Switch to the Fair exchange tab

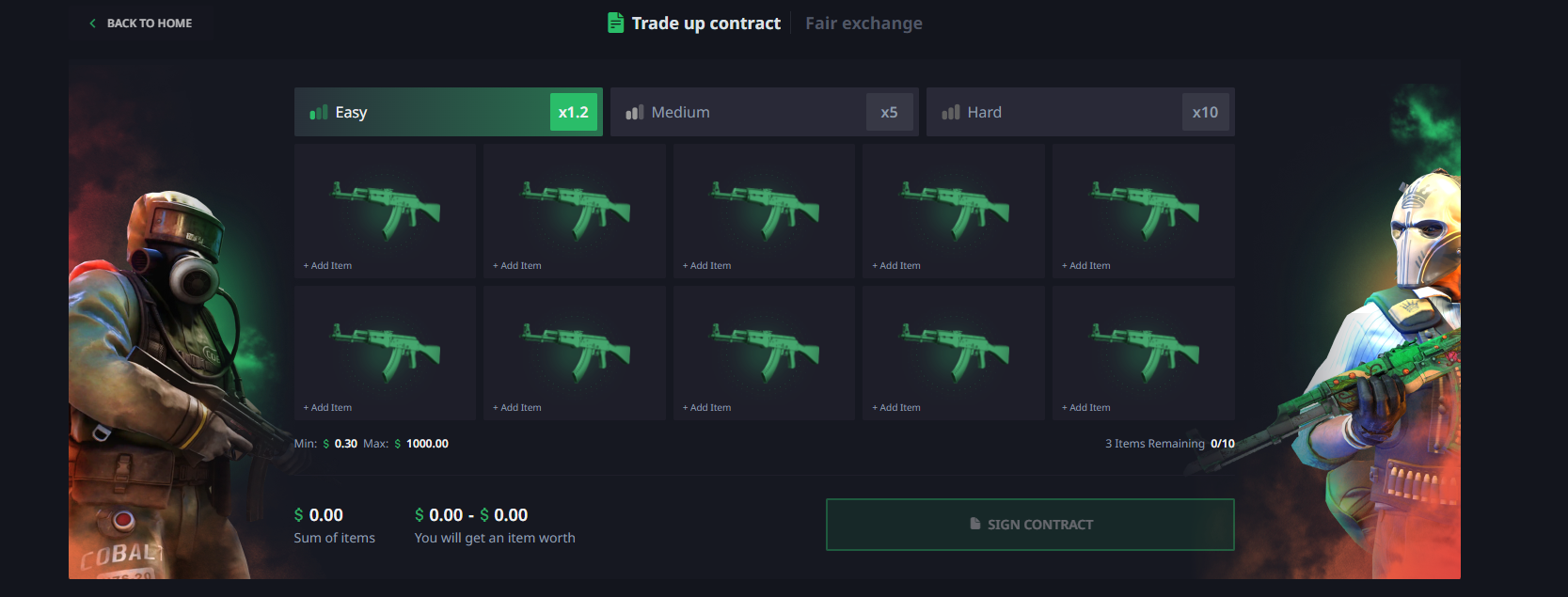(863, 24)
